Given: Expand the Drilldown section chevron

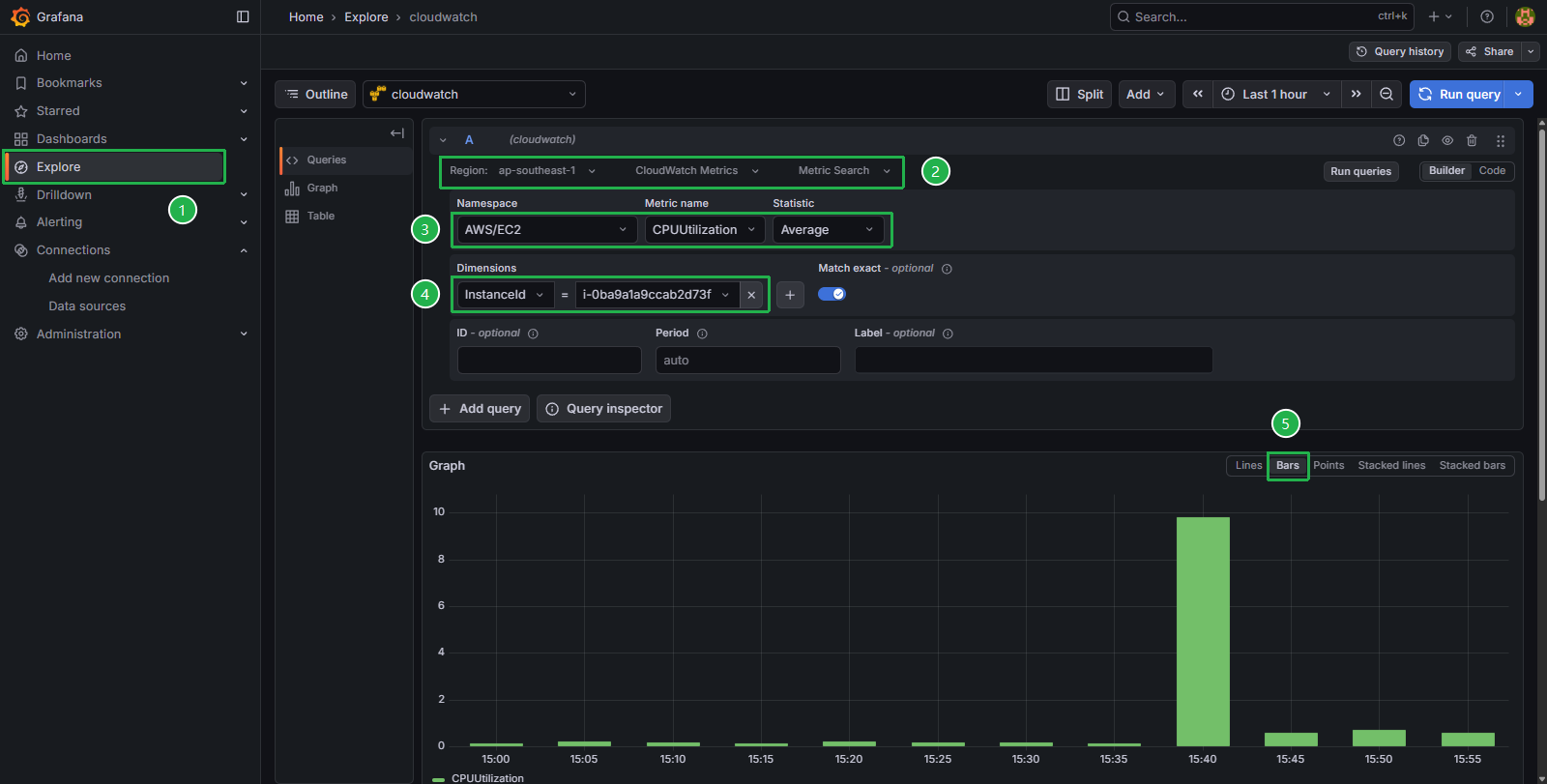Looking at the screenshot, I should 244,194.
